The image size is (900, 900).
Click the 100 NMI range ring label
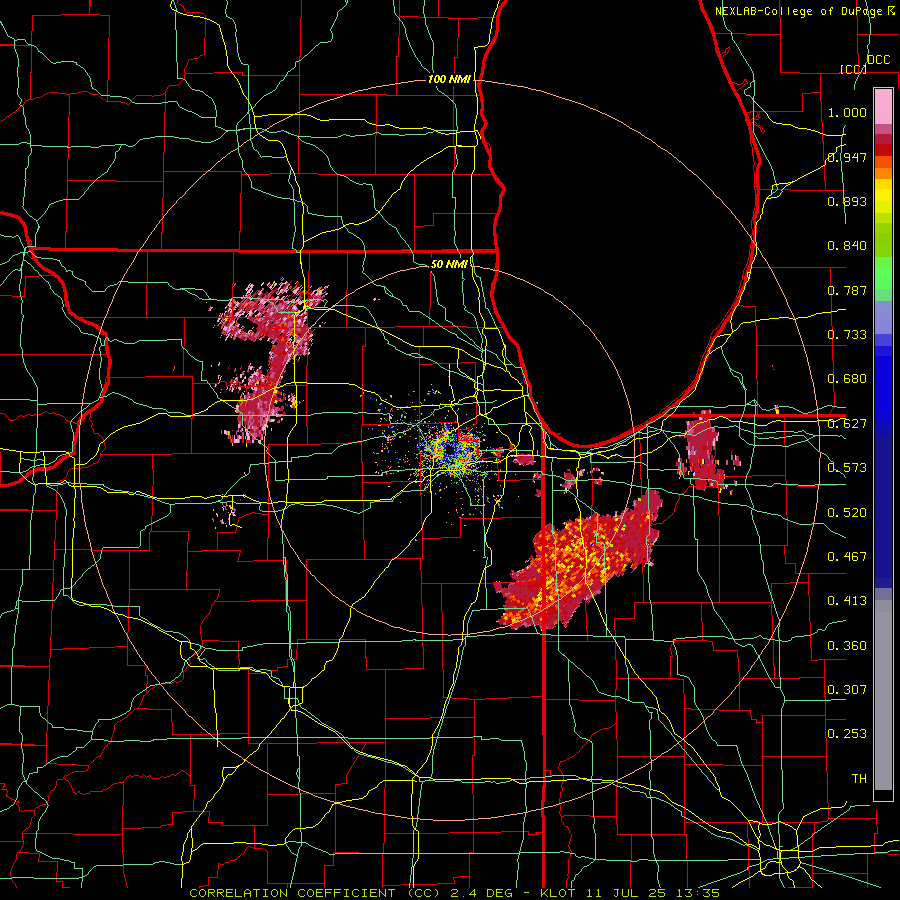[449, 79]
